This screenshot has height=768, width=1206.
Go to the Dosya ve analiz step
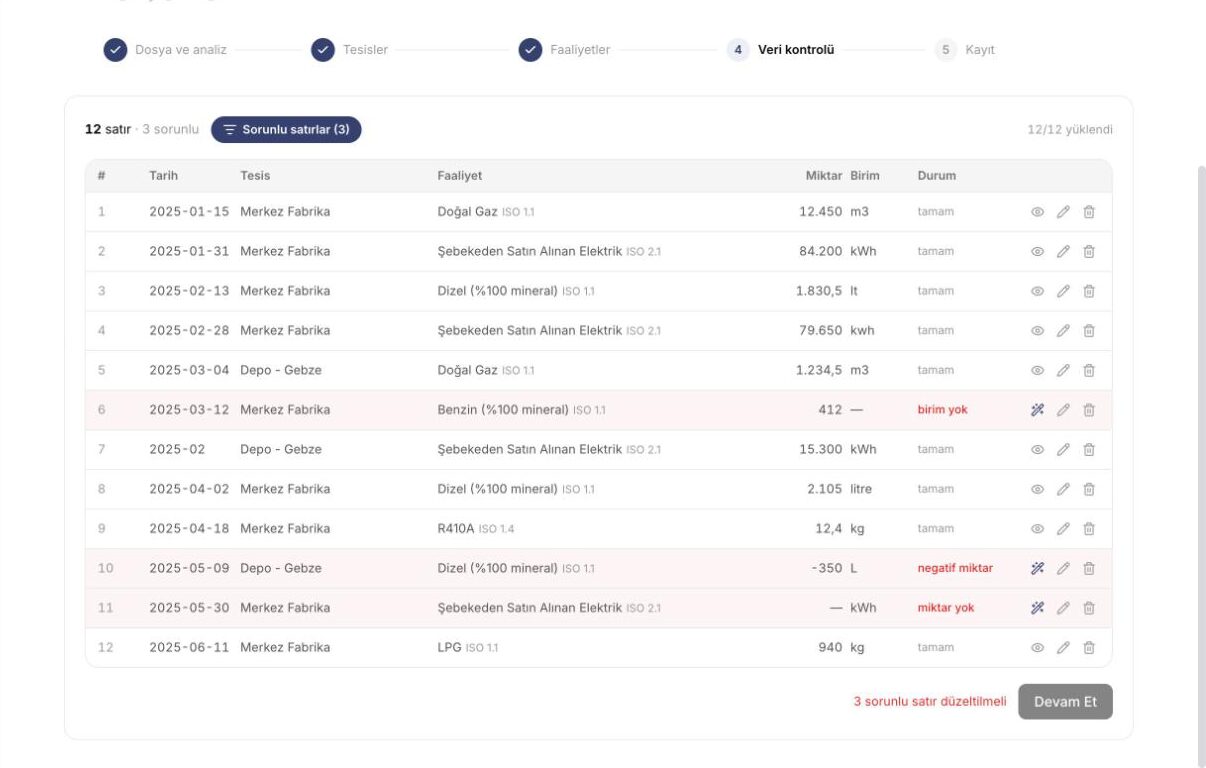click(166, 50)
